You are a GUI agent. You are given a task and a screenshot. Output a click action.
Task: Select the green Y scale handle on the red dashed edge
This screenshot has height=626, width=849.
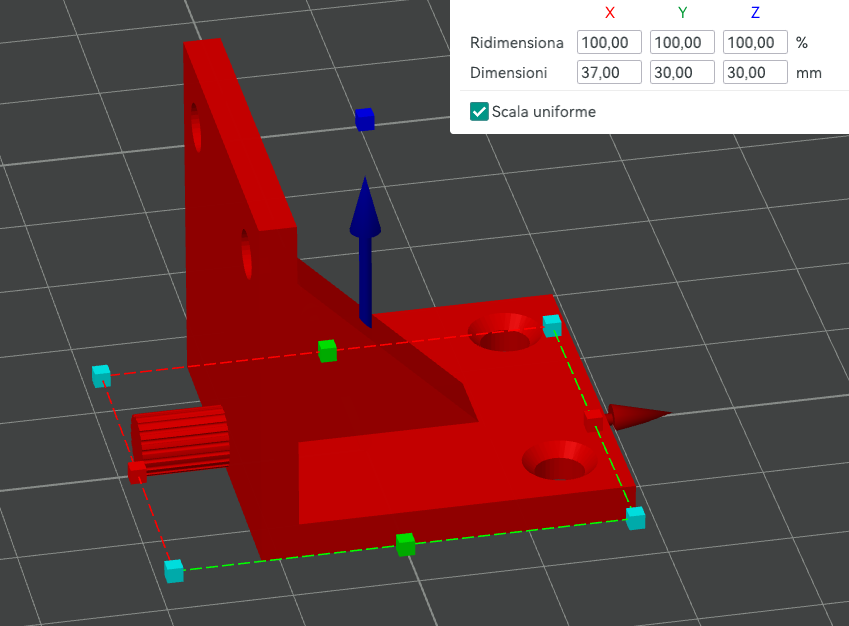327,351
